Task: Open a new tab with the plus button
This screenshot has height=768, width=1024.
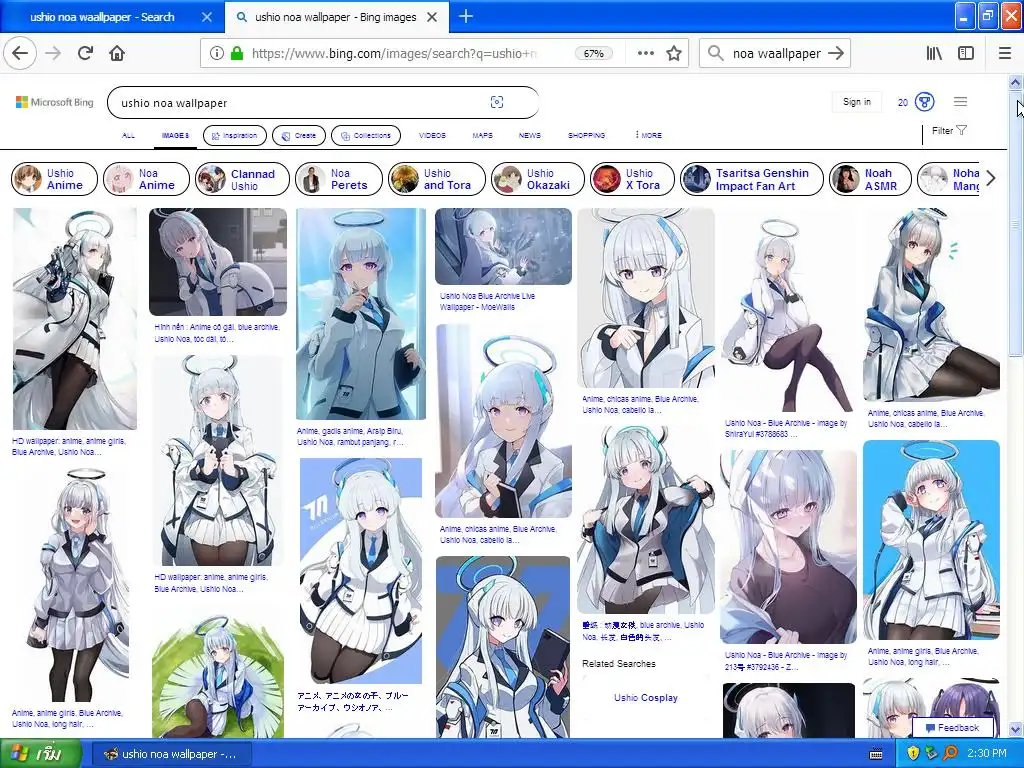Action: tap(466, 16)
